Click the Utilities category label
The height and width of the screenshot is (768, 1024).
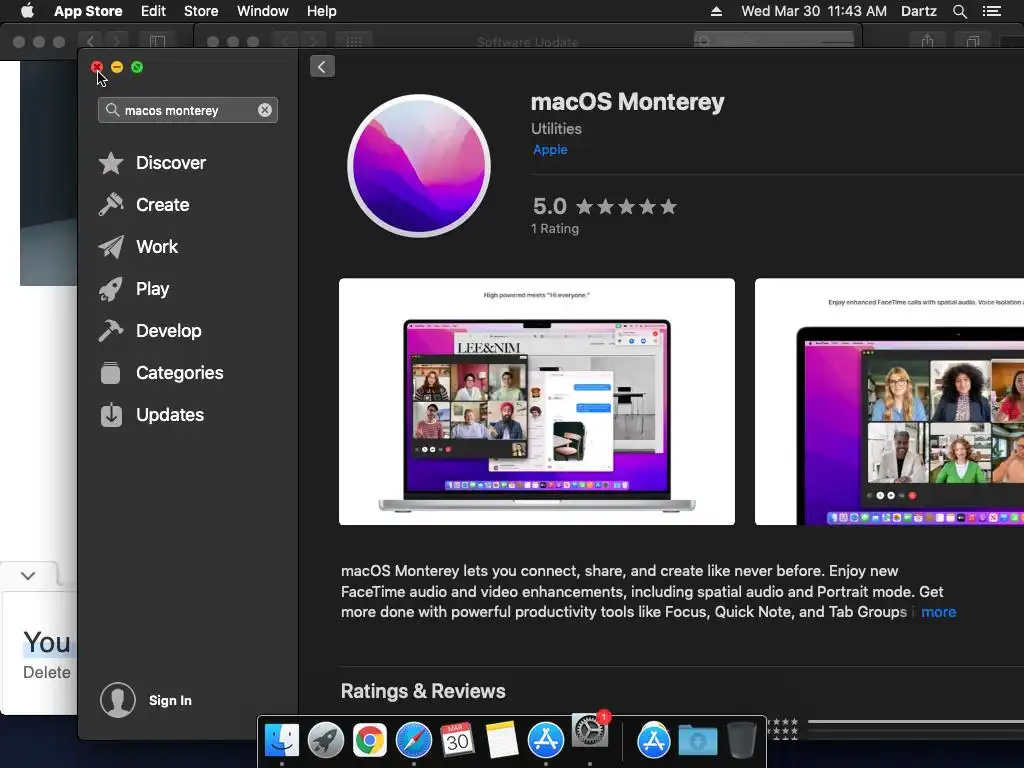click(556, 129)
